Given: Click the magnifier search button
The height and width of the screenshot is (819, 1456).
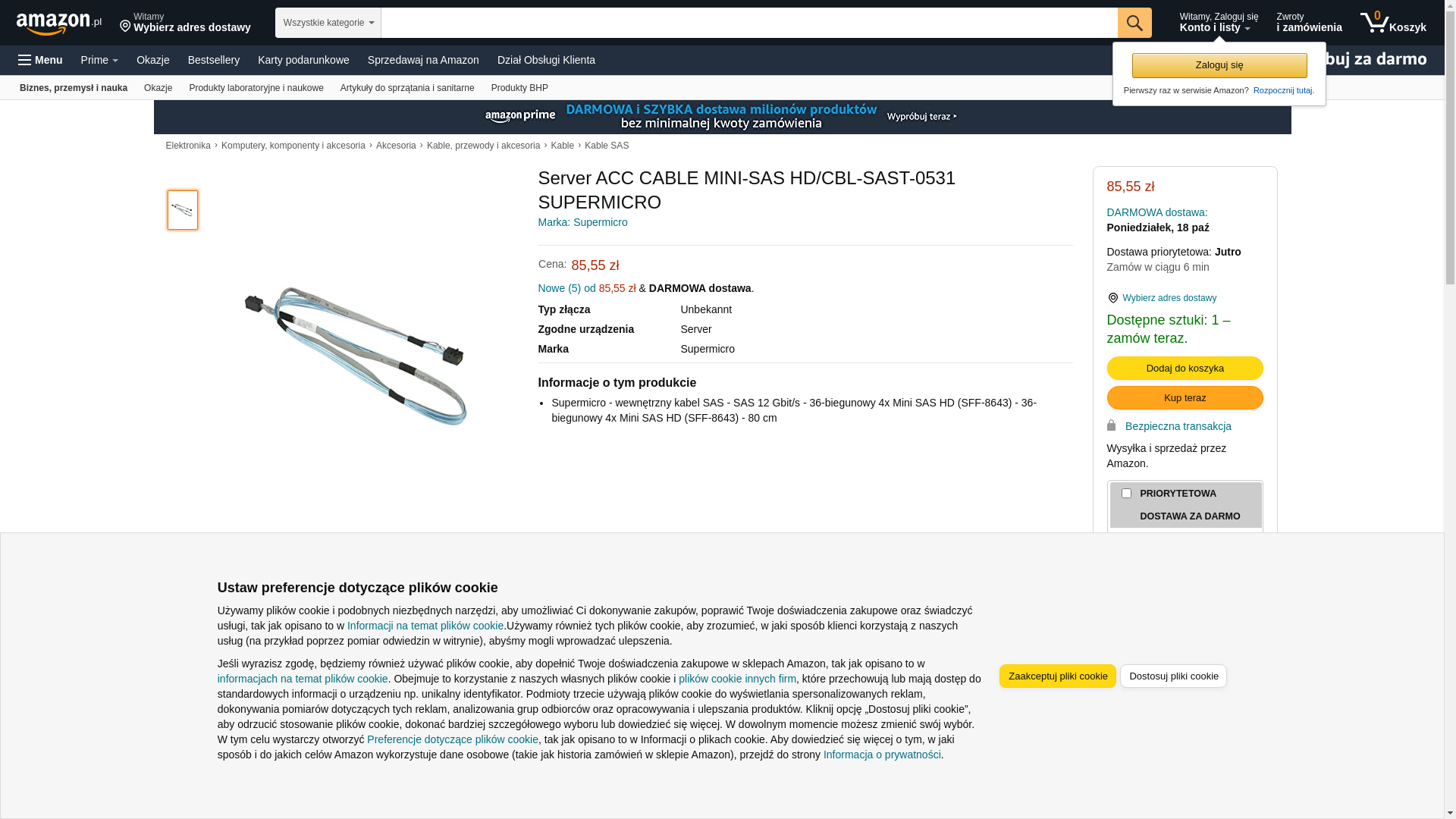Looking at the screenshot, I should coord(1134,23).
